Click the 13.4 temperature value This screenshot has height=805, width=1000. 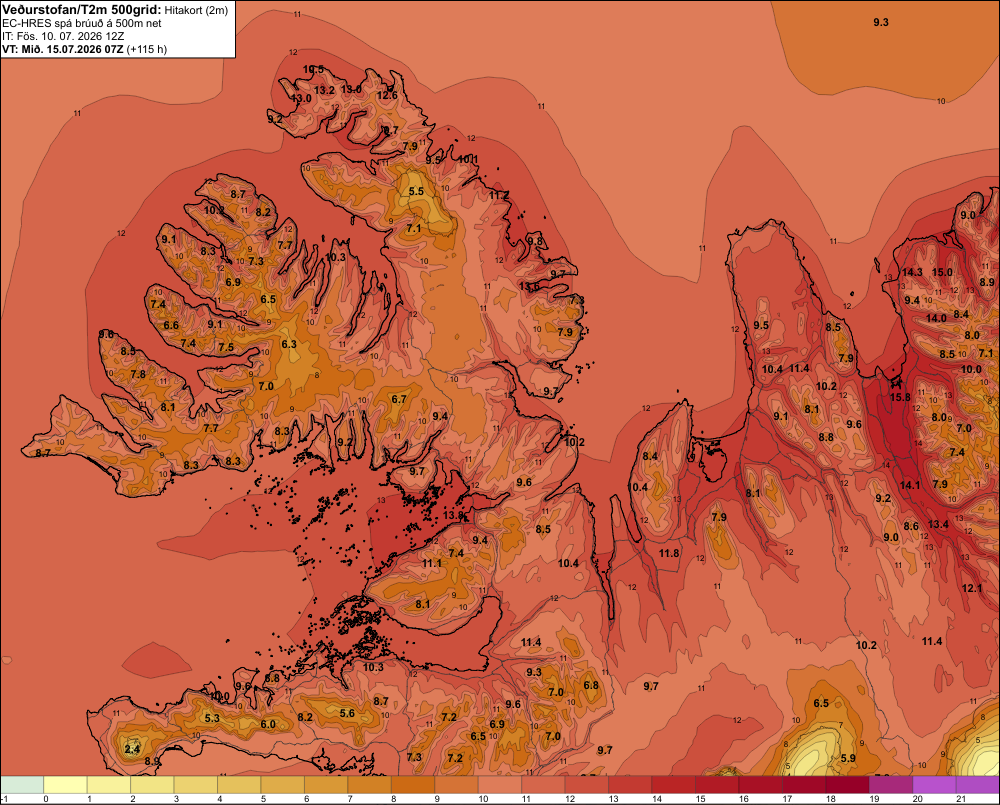tap(938, 524)
